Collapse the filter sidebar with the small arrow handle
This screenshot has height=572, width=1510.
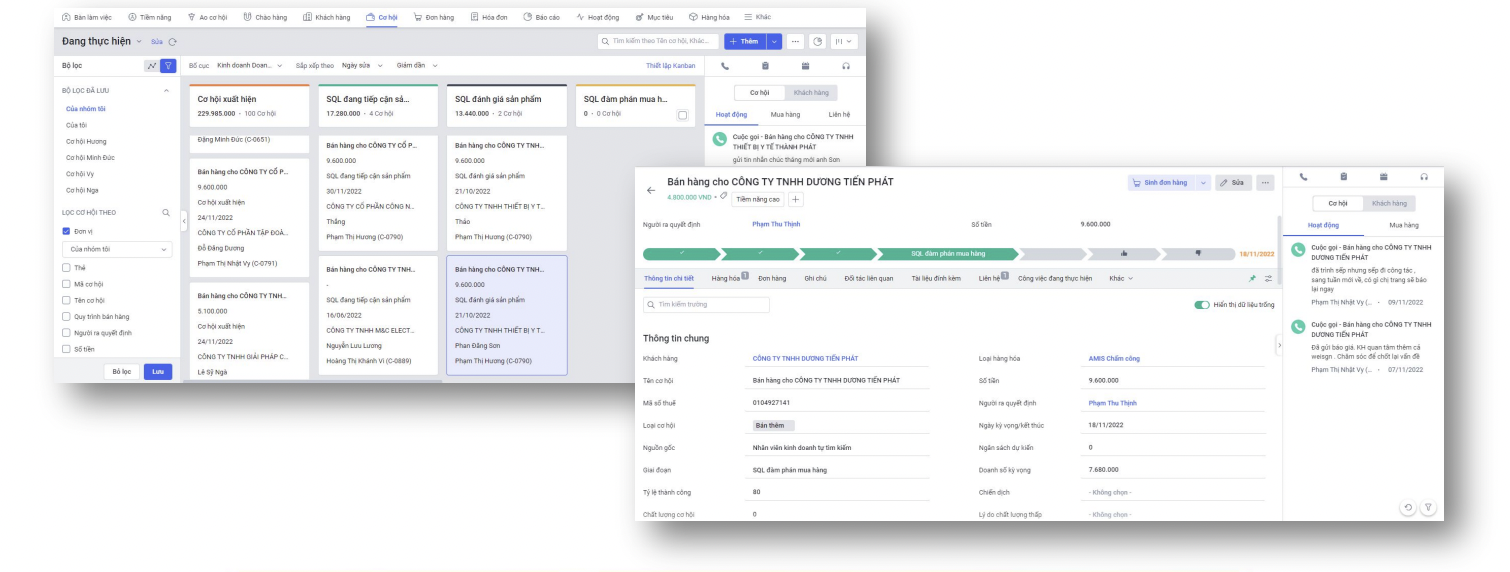[183, 220]
